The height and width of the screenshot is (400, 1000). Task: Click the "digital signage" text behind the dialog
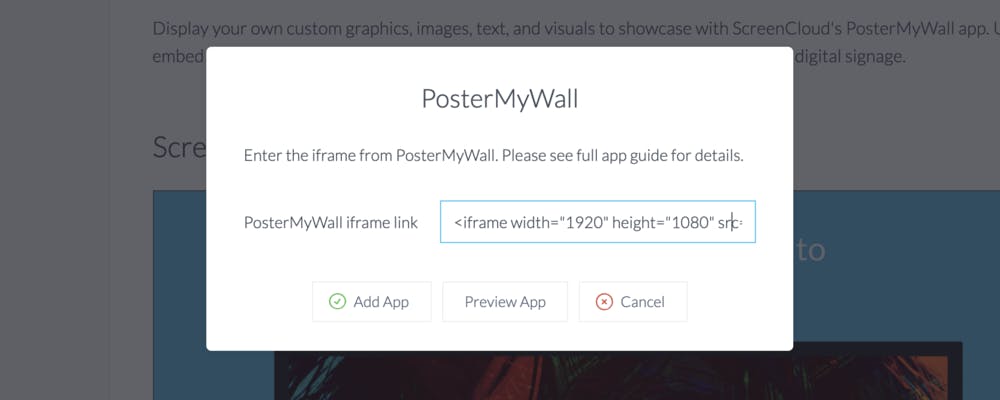[849, 57]
